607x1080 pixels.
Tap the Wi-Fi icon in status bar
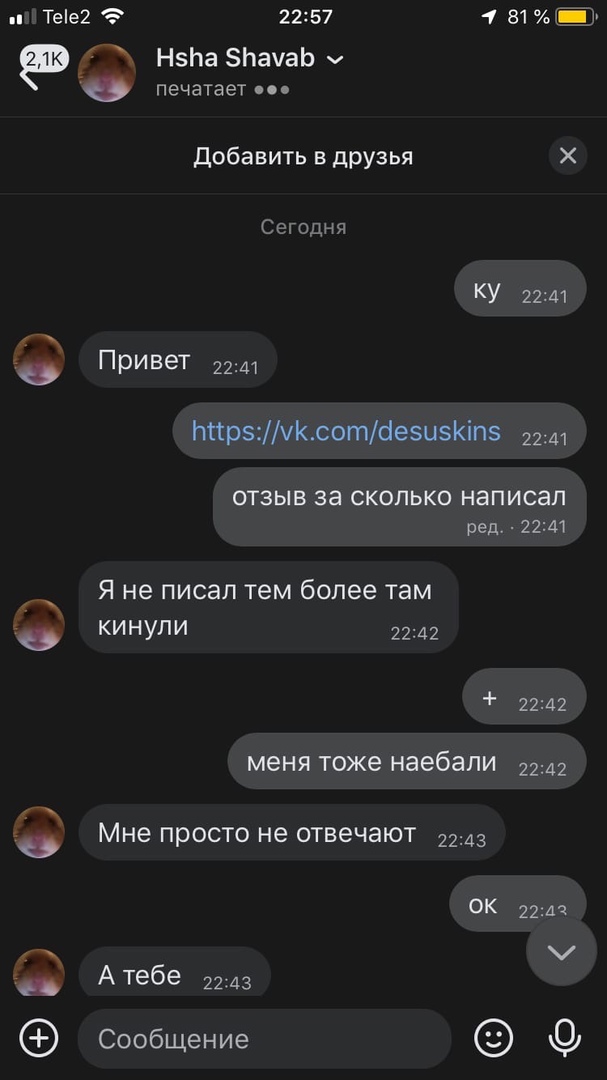112,17
